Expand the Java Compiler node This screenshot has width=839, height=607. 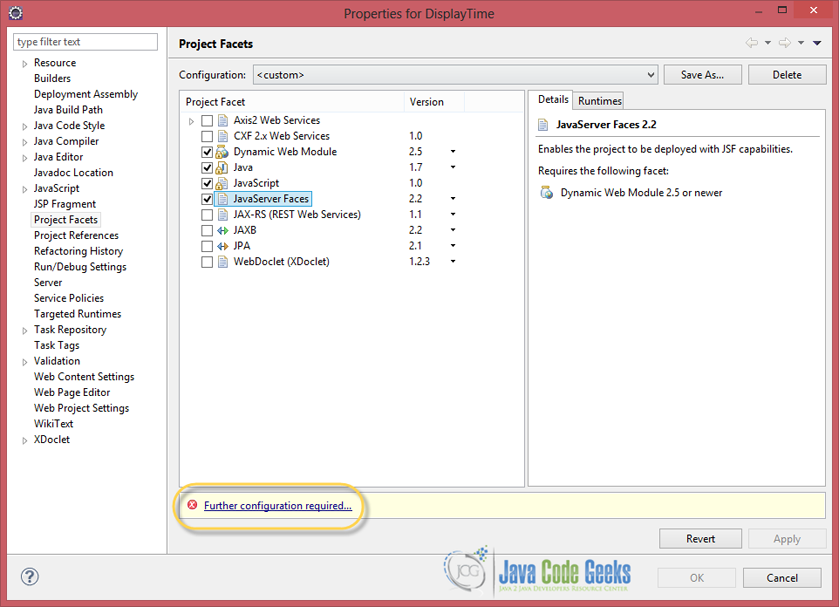click(25, 142)
